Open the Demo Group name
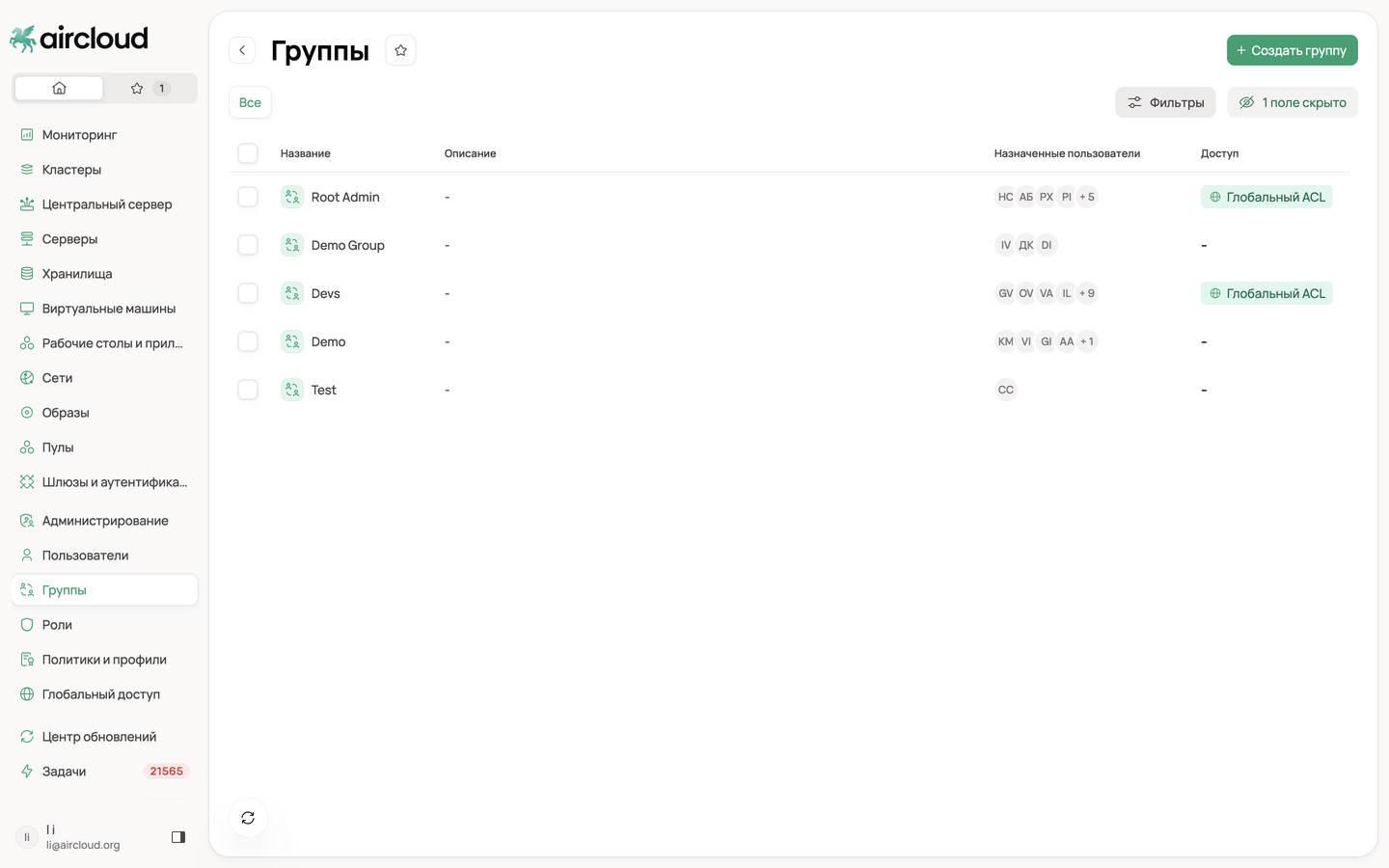The image size is (1389, 868). (x=348, y=245)
